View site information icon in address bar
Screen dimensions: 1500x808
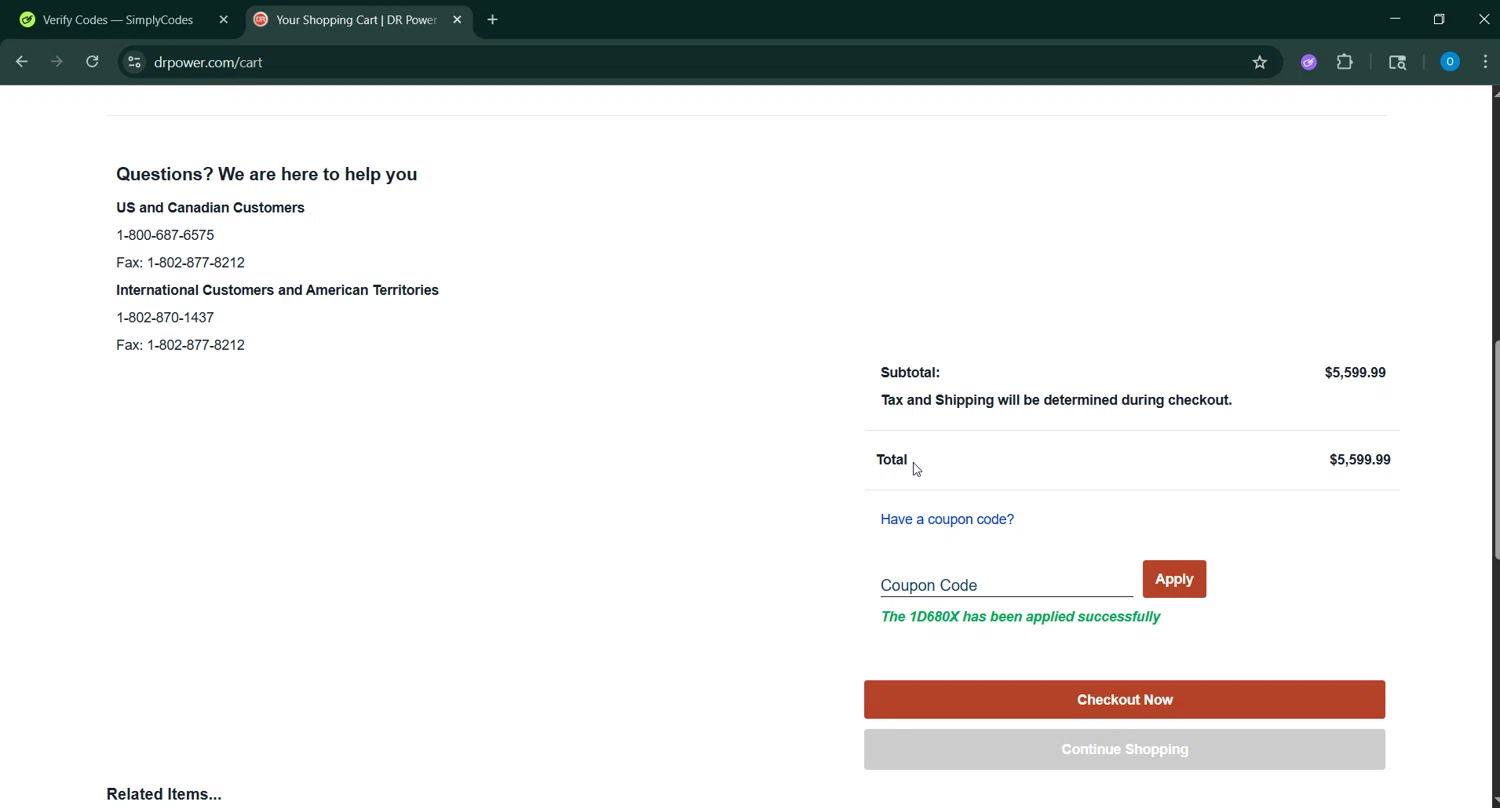(x=134, y=62)
